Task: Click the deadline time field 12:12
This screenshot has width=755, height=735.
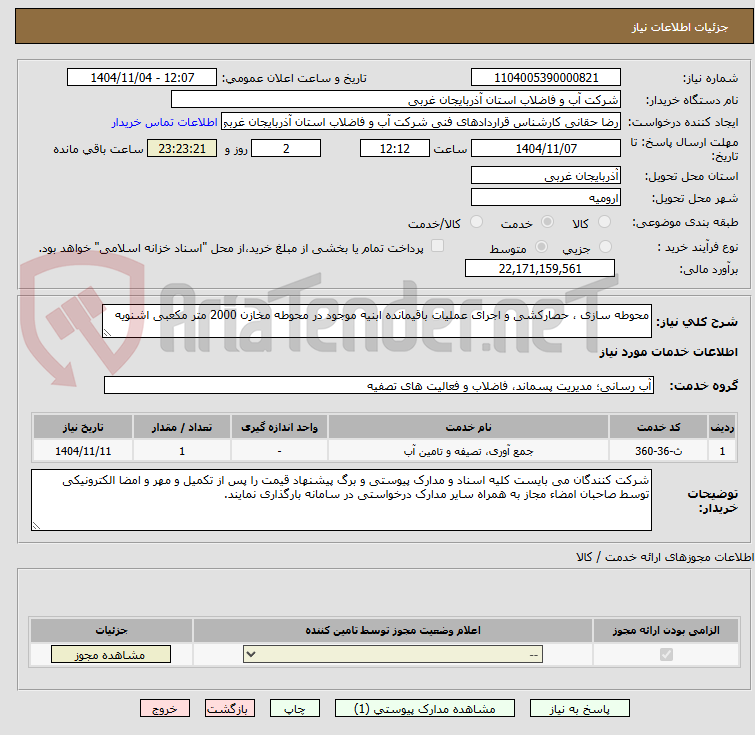Action: [395, 148]
